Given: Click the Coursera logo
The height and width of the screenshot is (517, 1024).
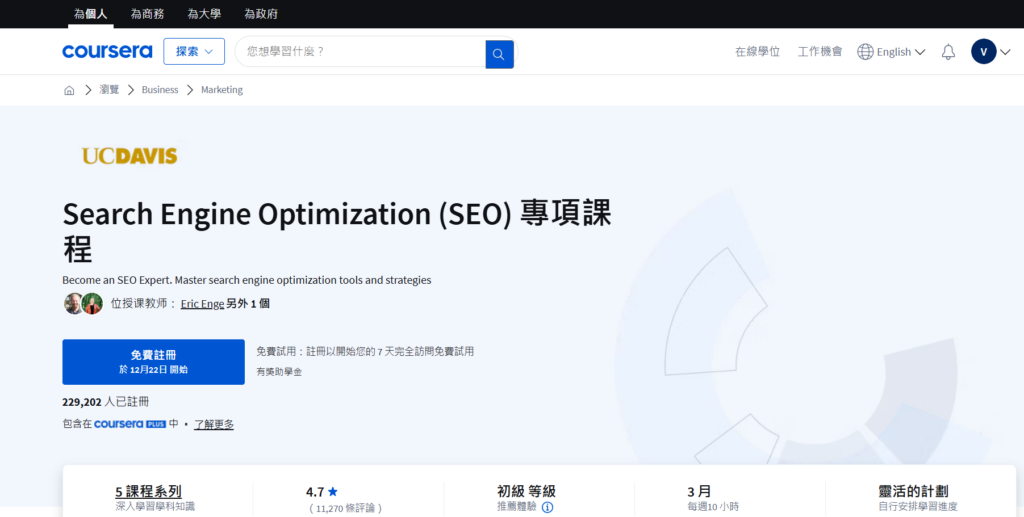Looking at the screenshot, I should 107,52.
